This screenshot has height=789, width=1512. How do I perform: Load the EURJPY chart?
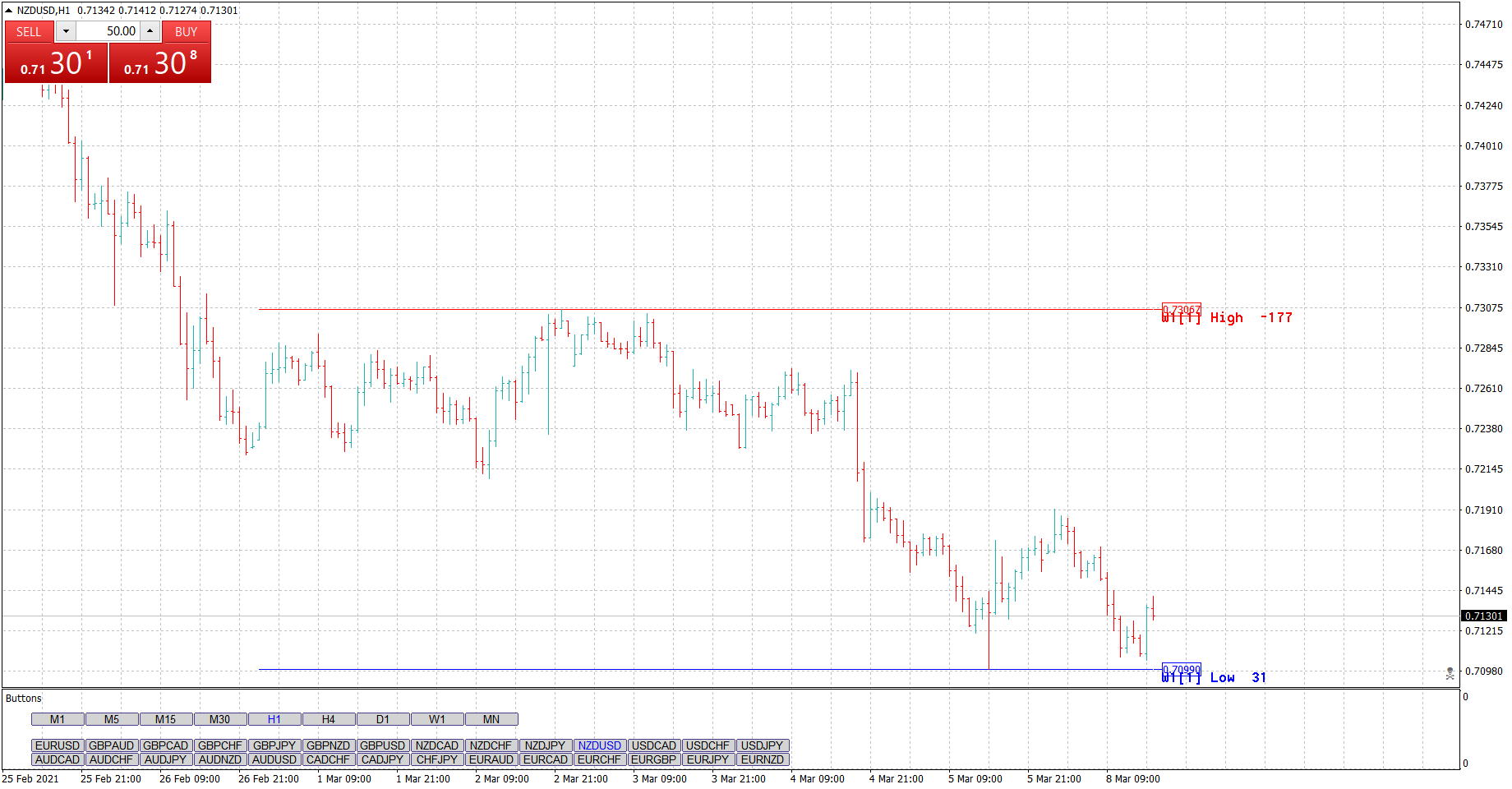(x=708, y=759)
